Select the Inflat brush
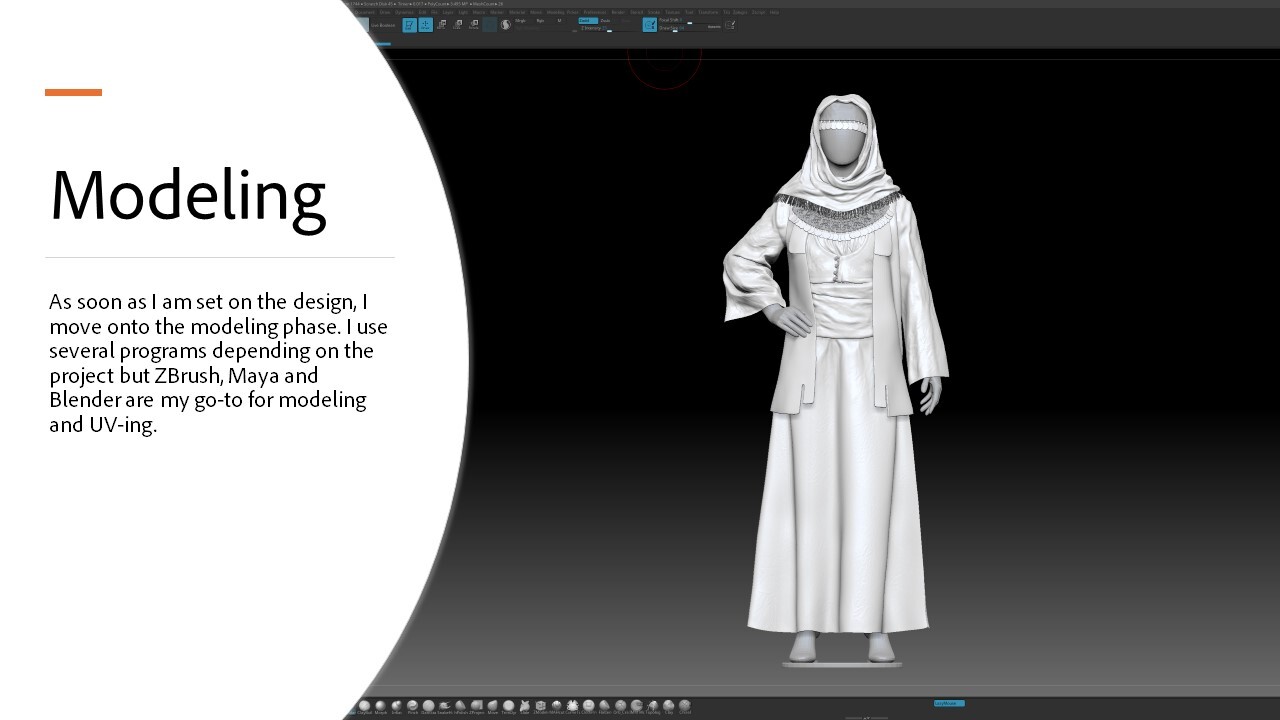Image resolution: width=1280 pixels, height=720 pixels. point(396,705)
